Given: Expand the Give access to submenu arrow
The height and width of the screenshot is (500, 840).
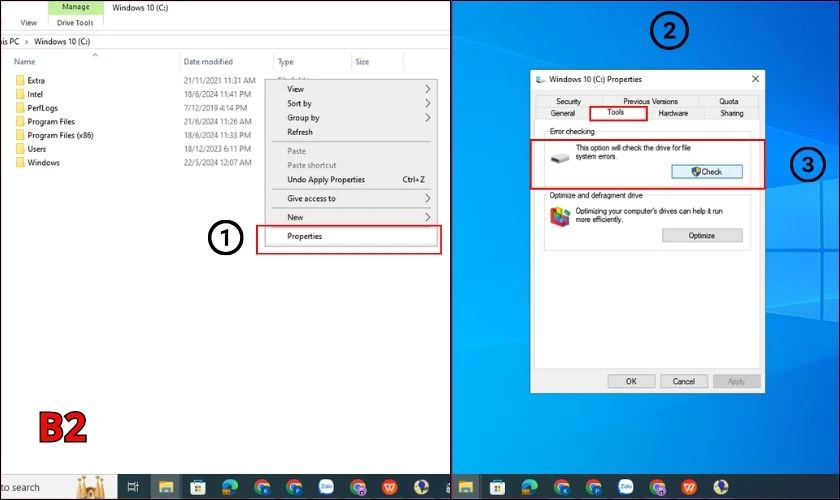Looking at the screenshot, I should (428, 198).
